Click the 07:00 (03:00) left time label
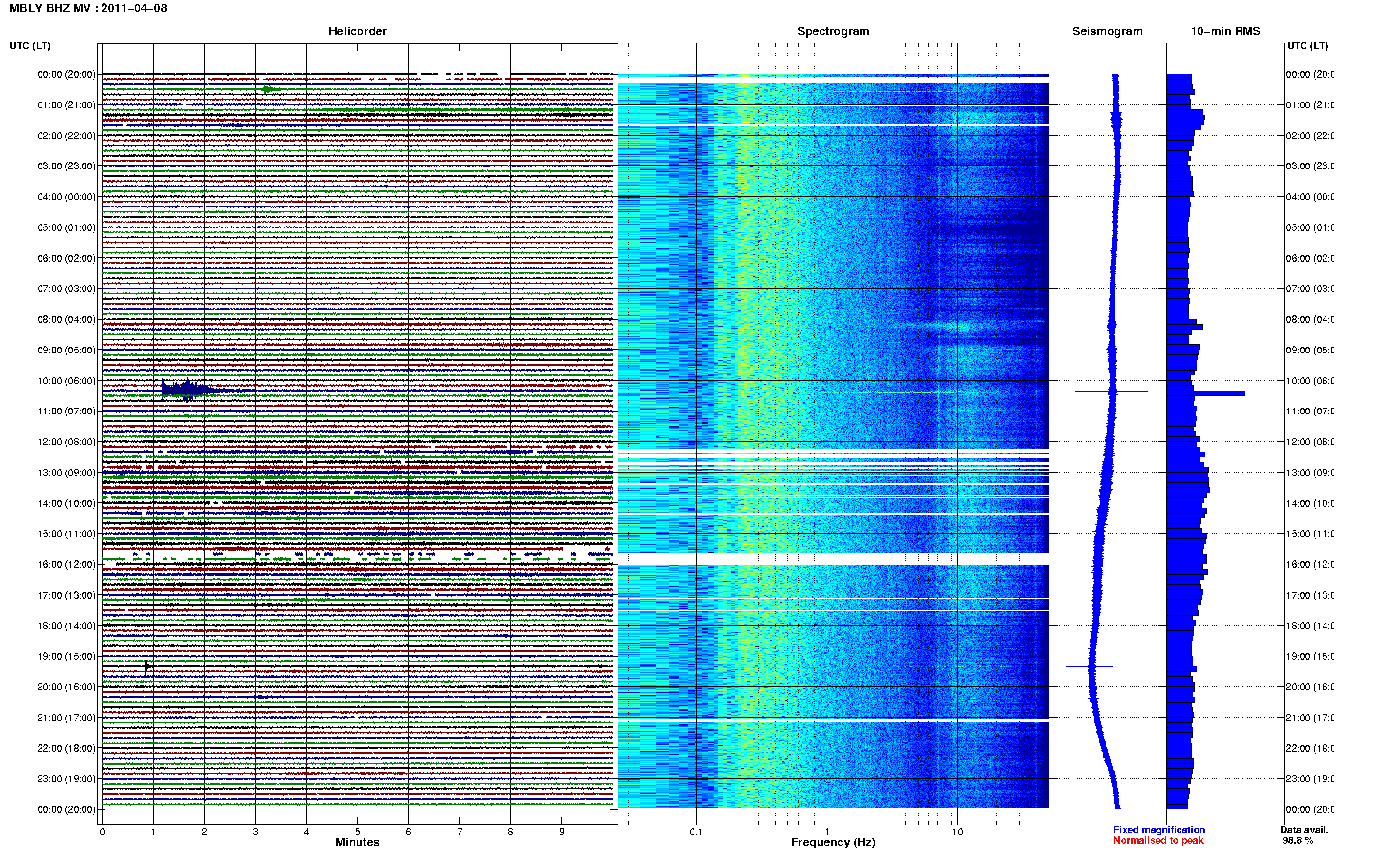Screen dimensions: 1389x868 [x=66, y=288]
